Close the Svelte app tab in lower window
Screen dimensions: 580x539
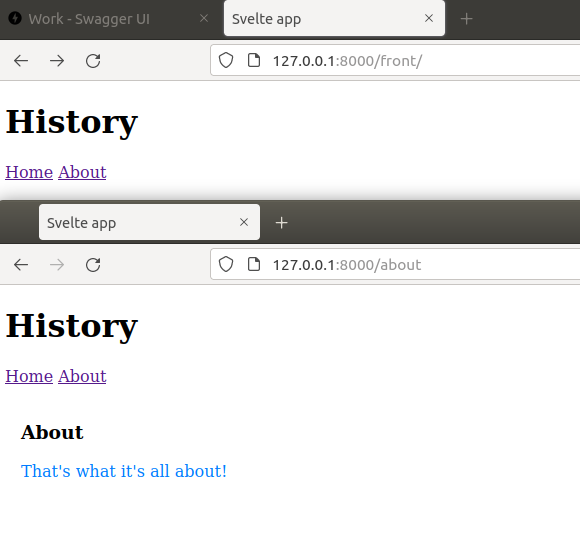coord(244,222)
